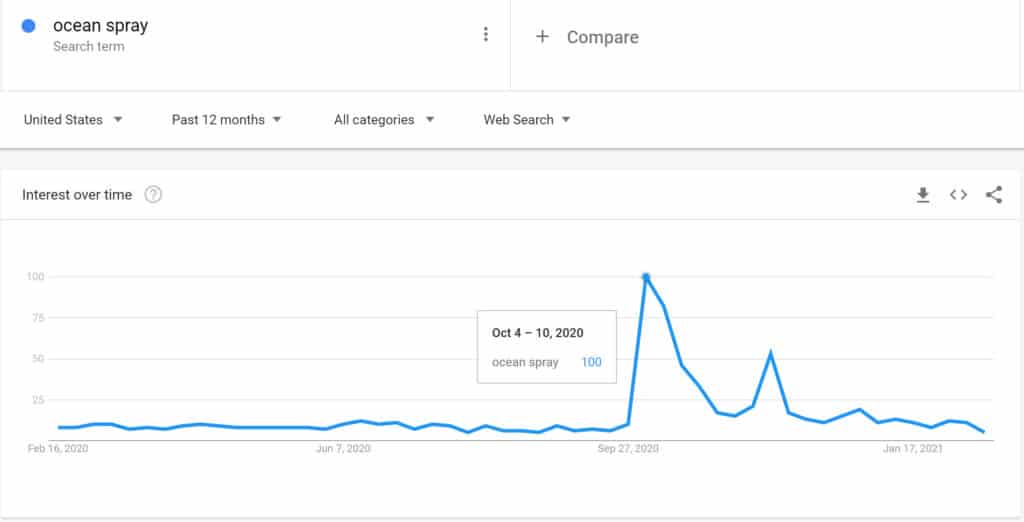
Task: Expand the Past 12 months dropdown
Action: [x=226, y=120]
